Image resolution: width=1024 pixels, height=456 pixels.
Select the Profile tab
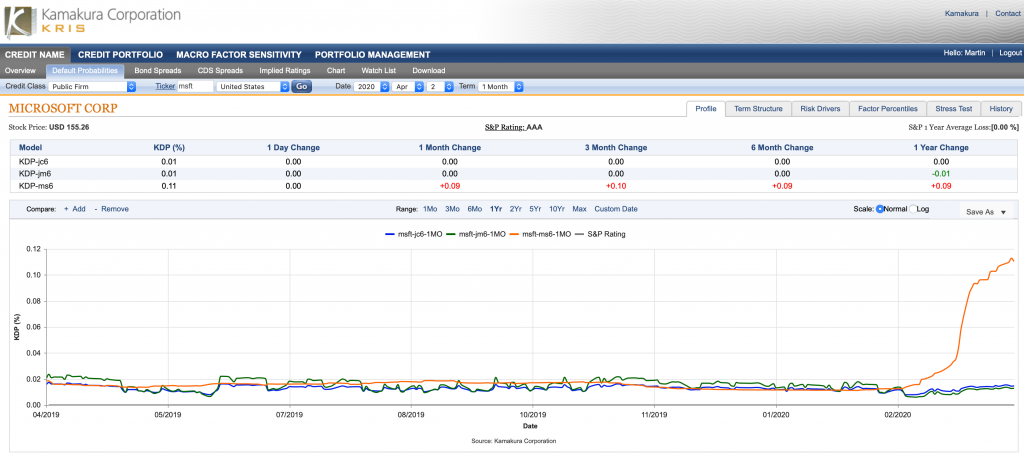click(706, 109)
